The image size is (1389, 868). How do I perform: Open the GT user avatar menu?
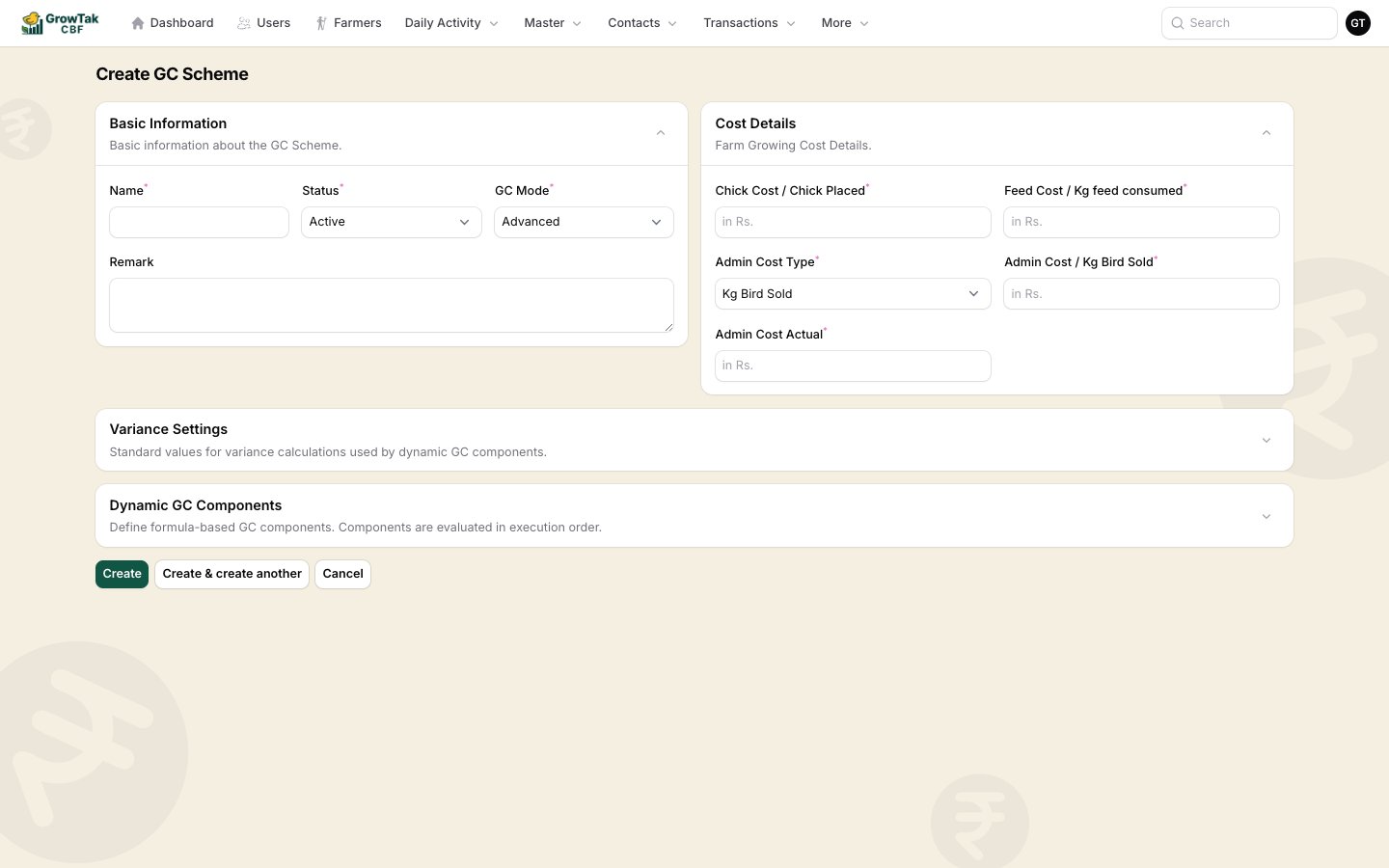(x=1358, y=23)
